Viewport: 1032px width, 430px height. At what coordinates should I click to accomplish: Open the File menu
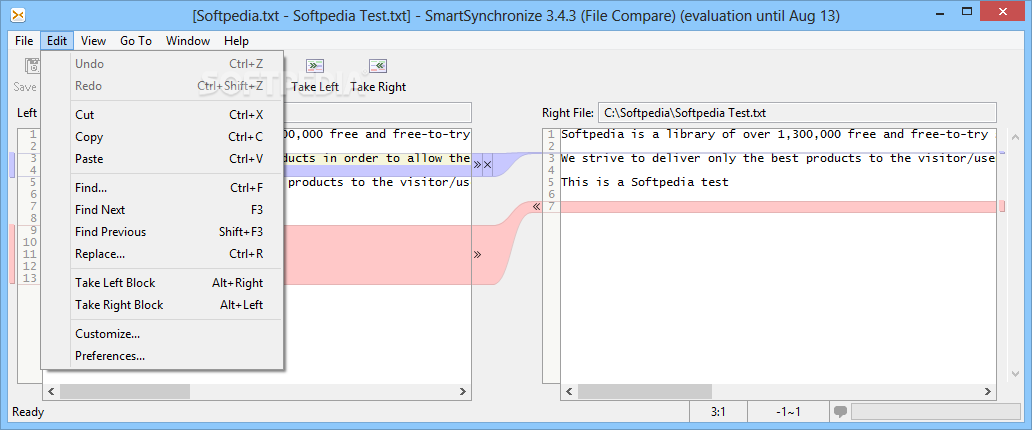(x=24, y=41)
